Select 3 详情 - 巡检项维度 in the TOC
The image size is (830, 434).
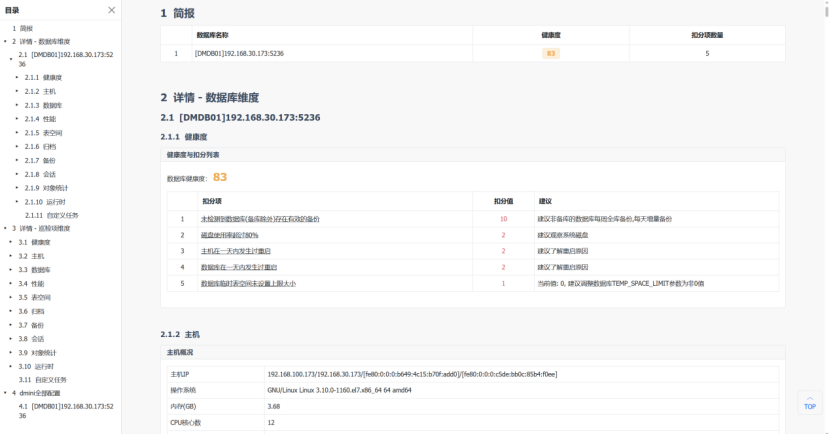[41, 229]
